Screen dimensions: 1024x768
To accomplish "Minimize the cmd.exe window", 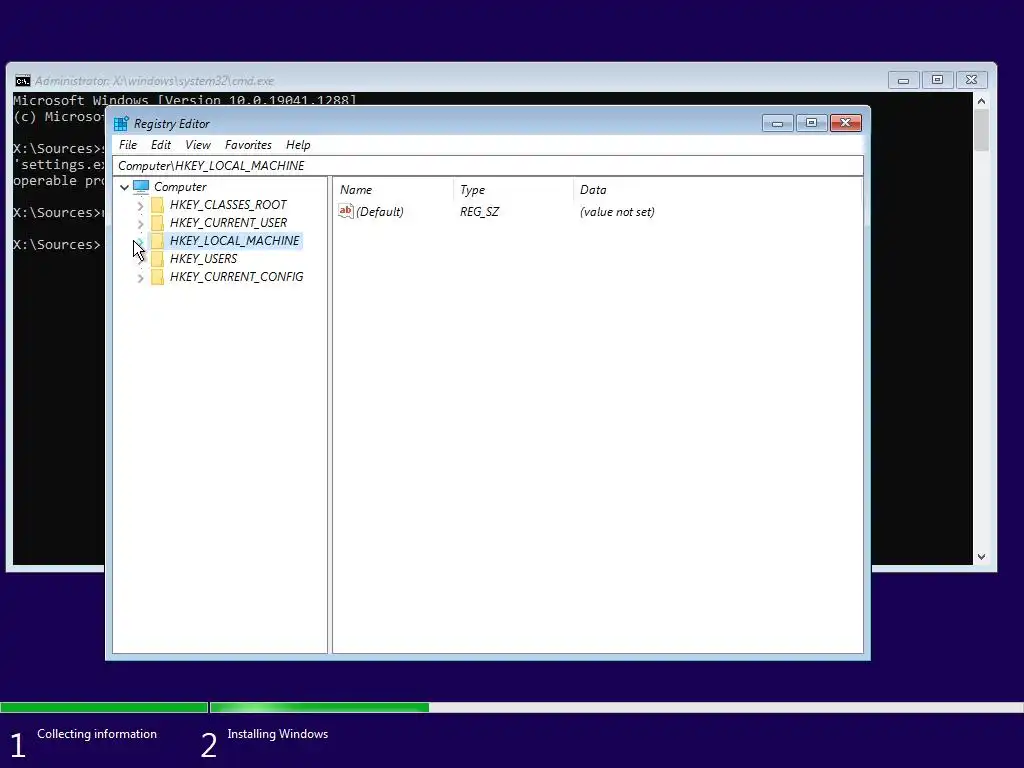I will click(903, 80).
